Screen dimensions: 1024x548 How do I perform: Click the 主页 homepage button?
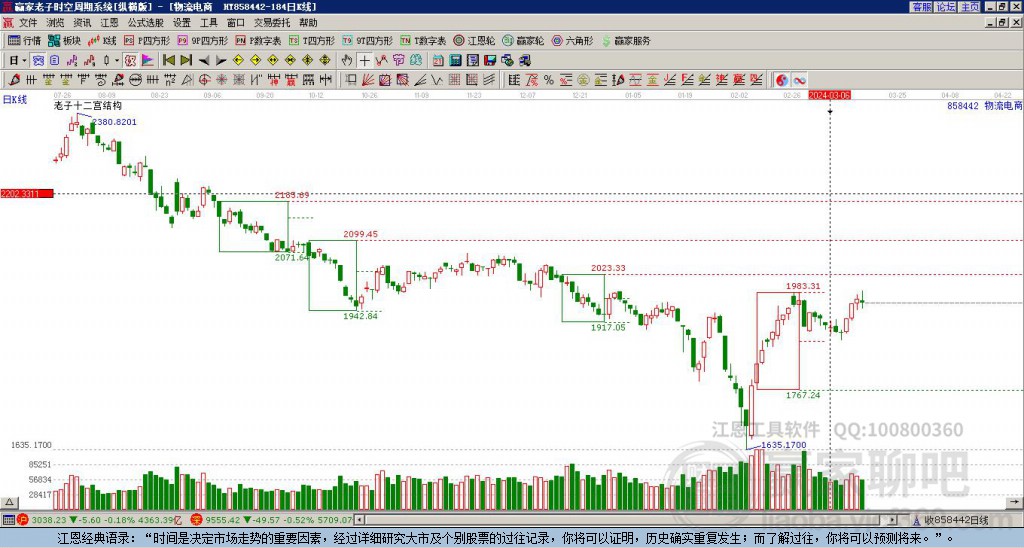(970, 7)
